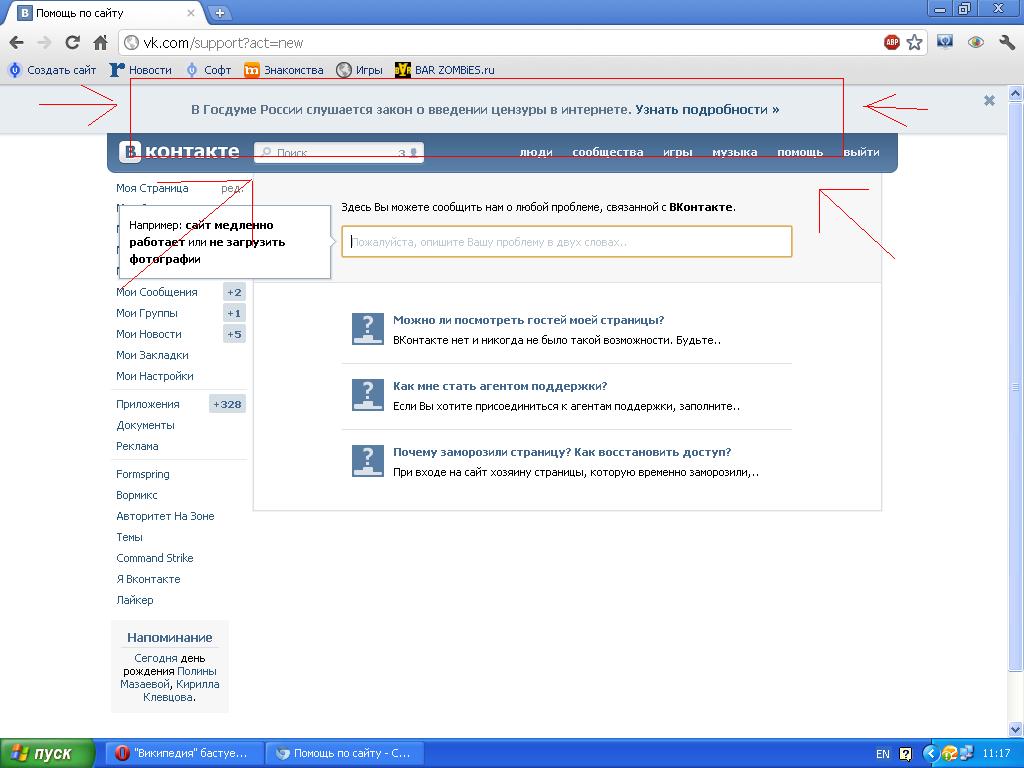Open помощь in the VK top menu
Image resolution: width=1024 pixels, height=768 pixels.
coord(800,152)
